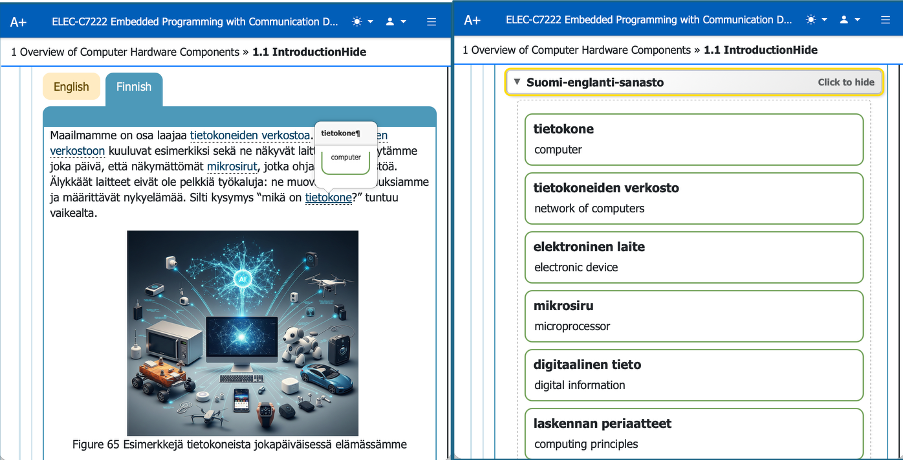This screenshot has height=460, width=903.
Task: Click '1.1 IntroductionHide' breadcrumb in left window
Action: [309, 52]
